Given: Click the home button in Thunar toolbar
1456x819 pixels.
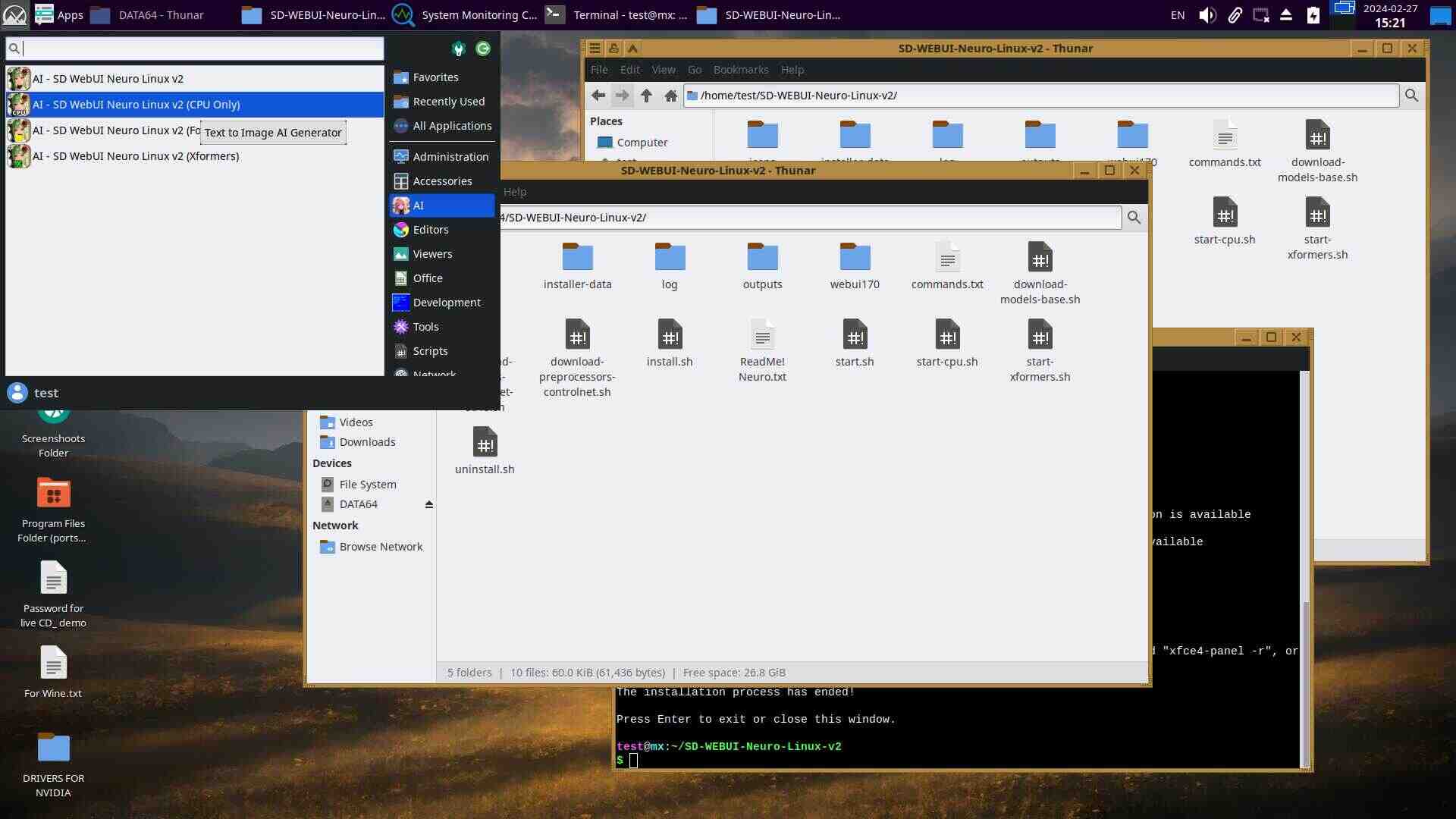Looking at the screenshot, I should [x=670, y=96].
